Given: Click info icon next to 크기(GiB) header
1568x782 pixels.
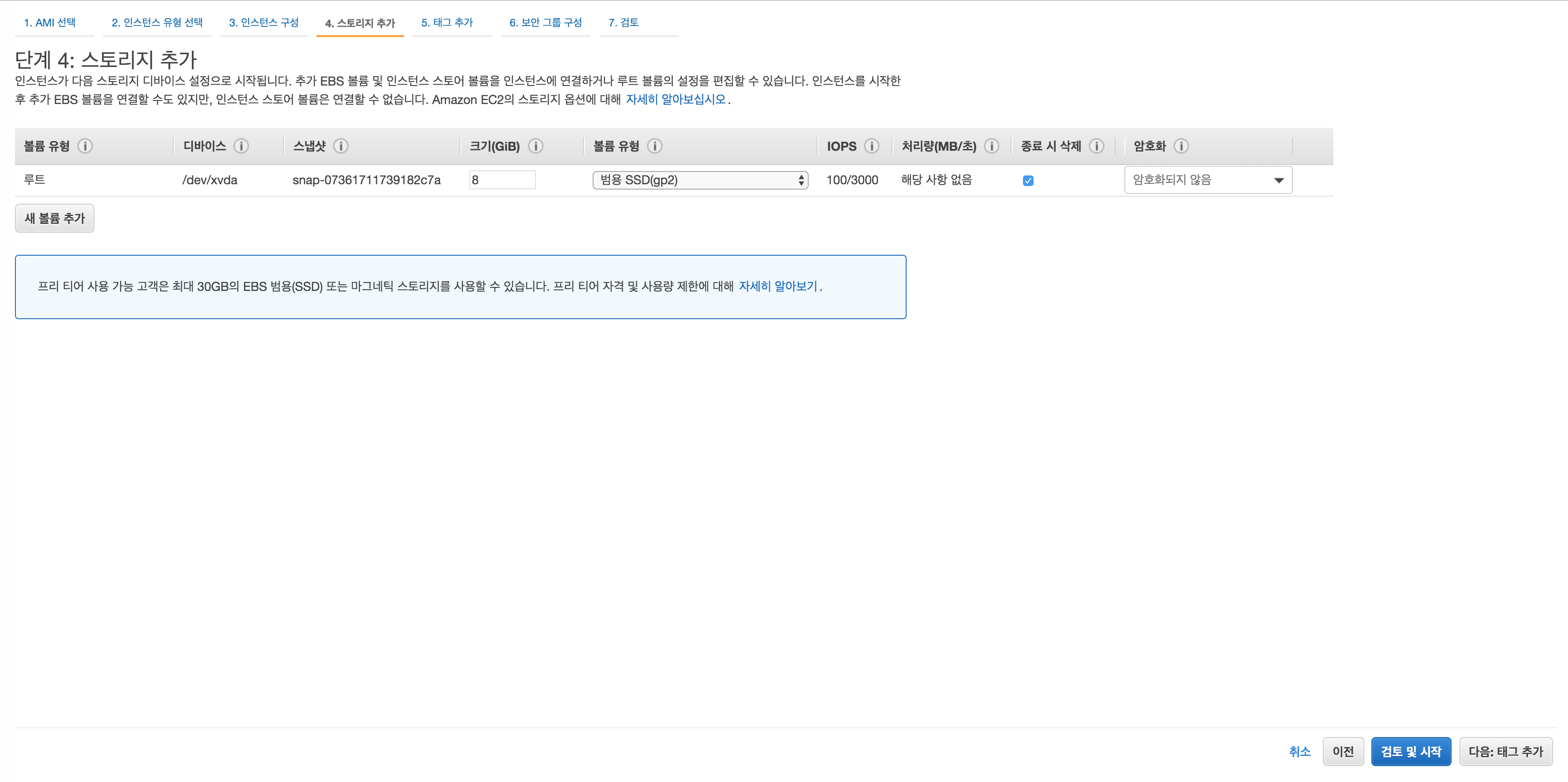Looking at the screenshot, I should [536, 146].
